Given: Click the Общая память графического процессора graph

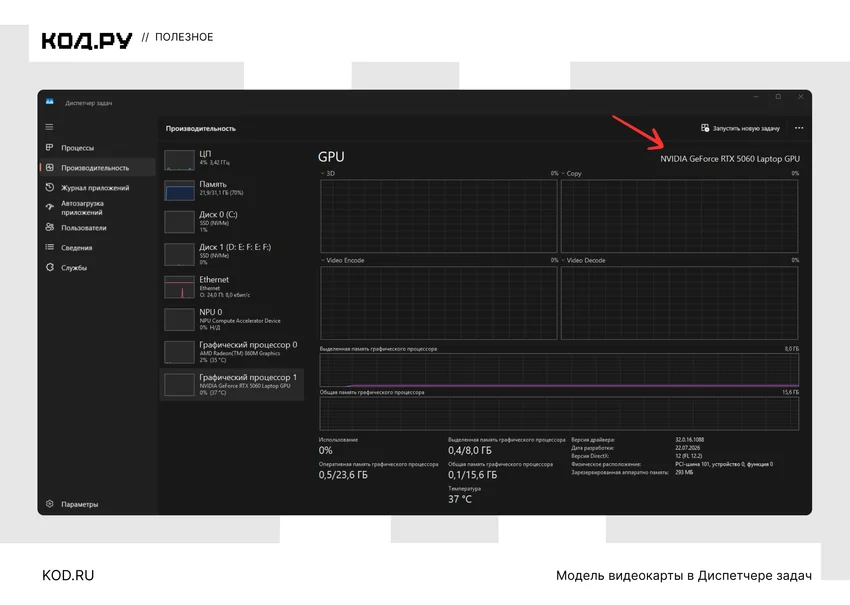Looking at the screenshot, I should (559, 413).
